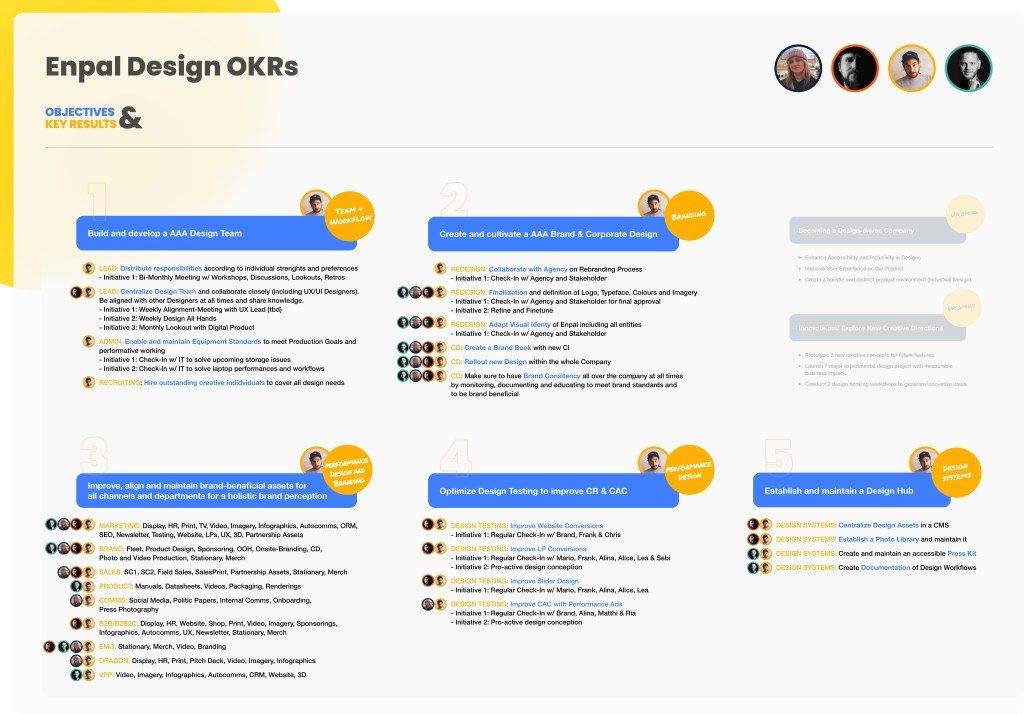Screen dimensions: 1024x714
Task: Select the orange-bordered bearded avatar at top
Action: [x=855, y=68]
